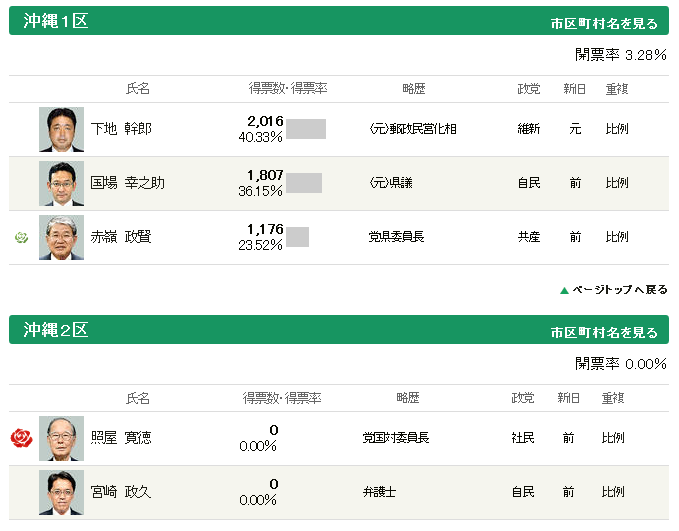
Task: Open 市区町村名を見る for 沖縄1区
Action: coord(604,23)
